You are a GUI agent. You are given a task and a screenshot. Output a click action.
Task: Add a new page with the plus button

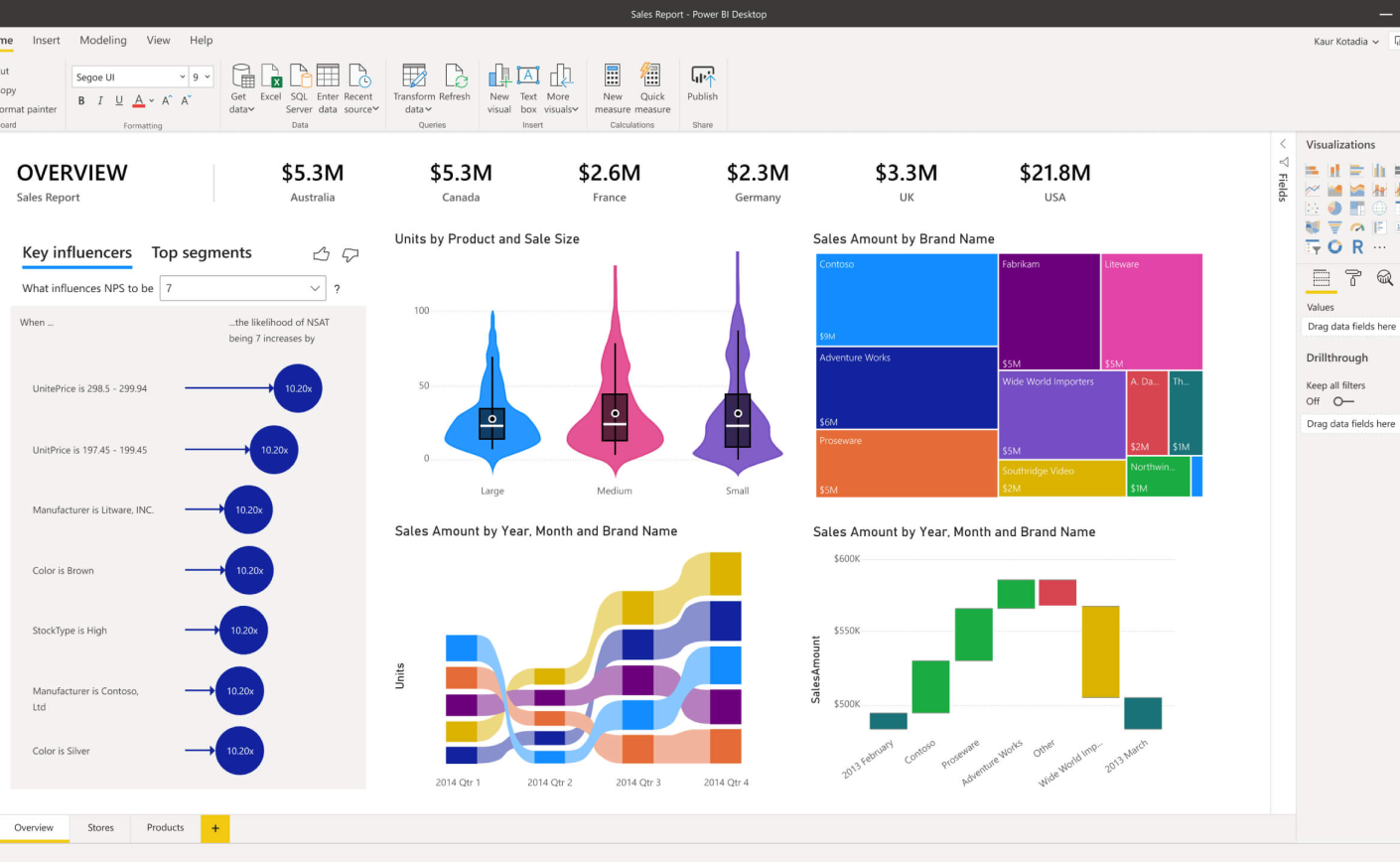215,827
